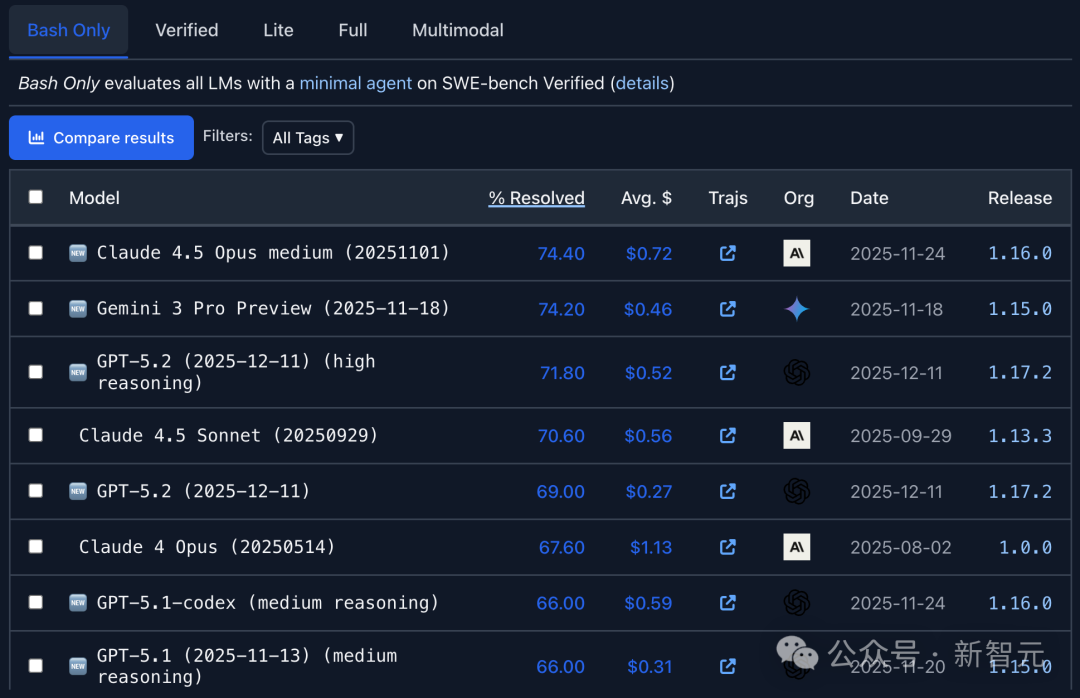The height and width of the screenshot is (698, 1080).
Task: Check the GPT-5.2 (2025-12-11) 69.00 row
Action: coord(36,491)
